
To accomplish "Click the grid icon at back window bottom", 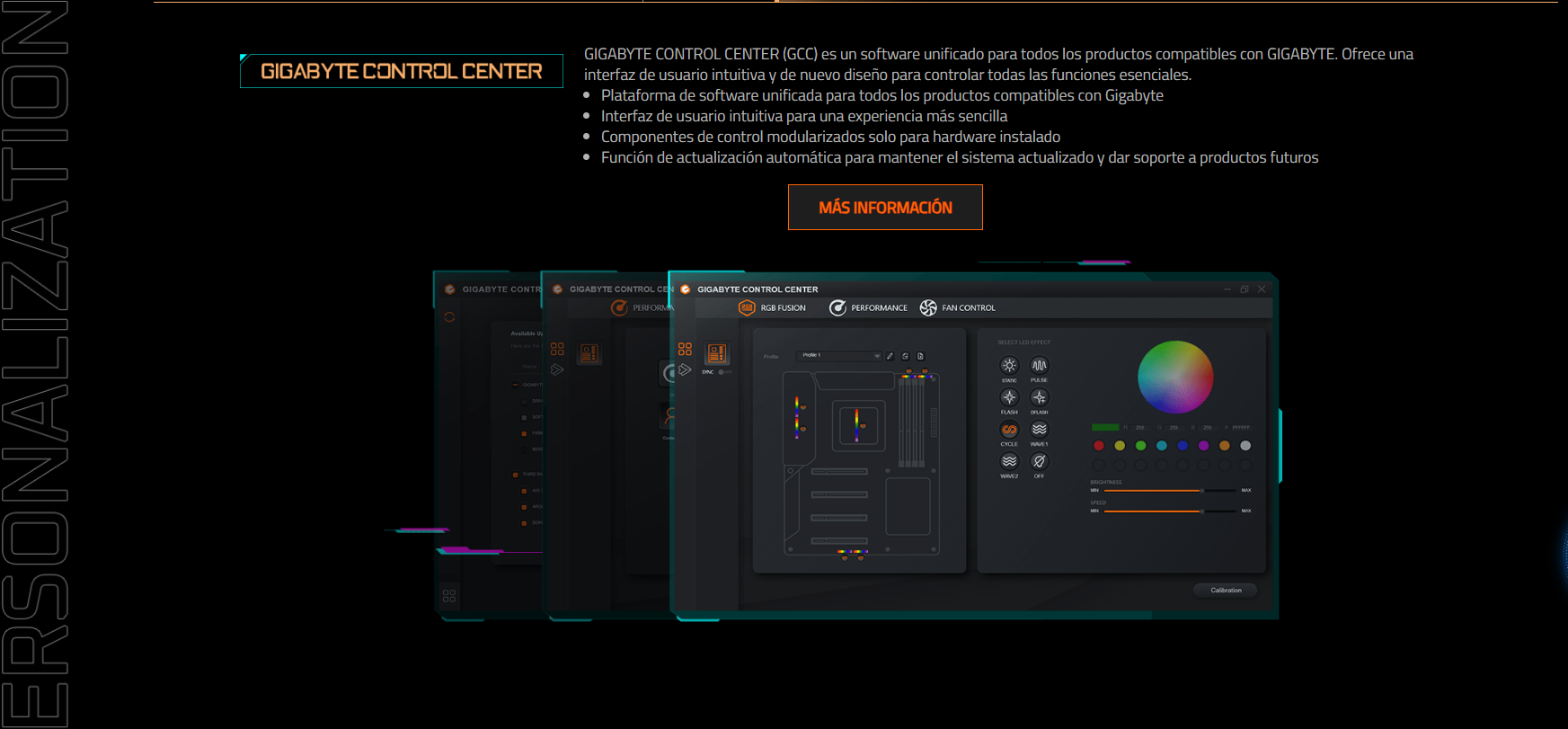I will point(449,596).
